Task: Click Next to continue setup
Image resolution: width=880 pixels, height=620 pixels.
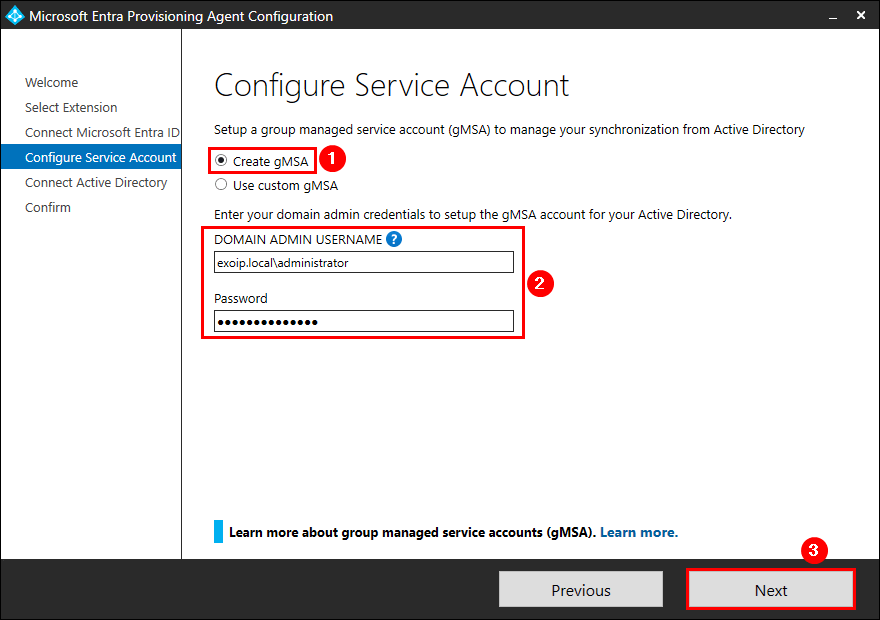Action: click(771, 590)
